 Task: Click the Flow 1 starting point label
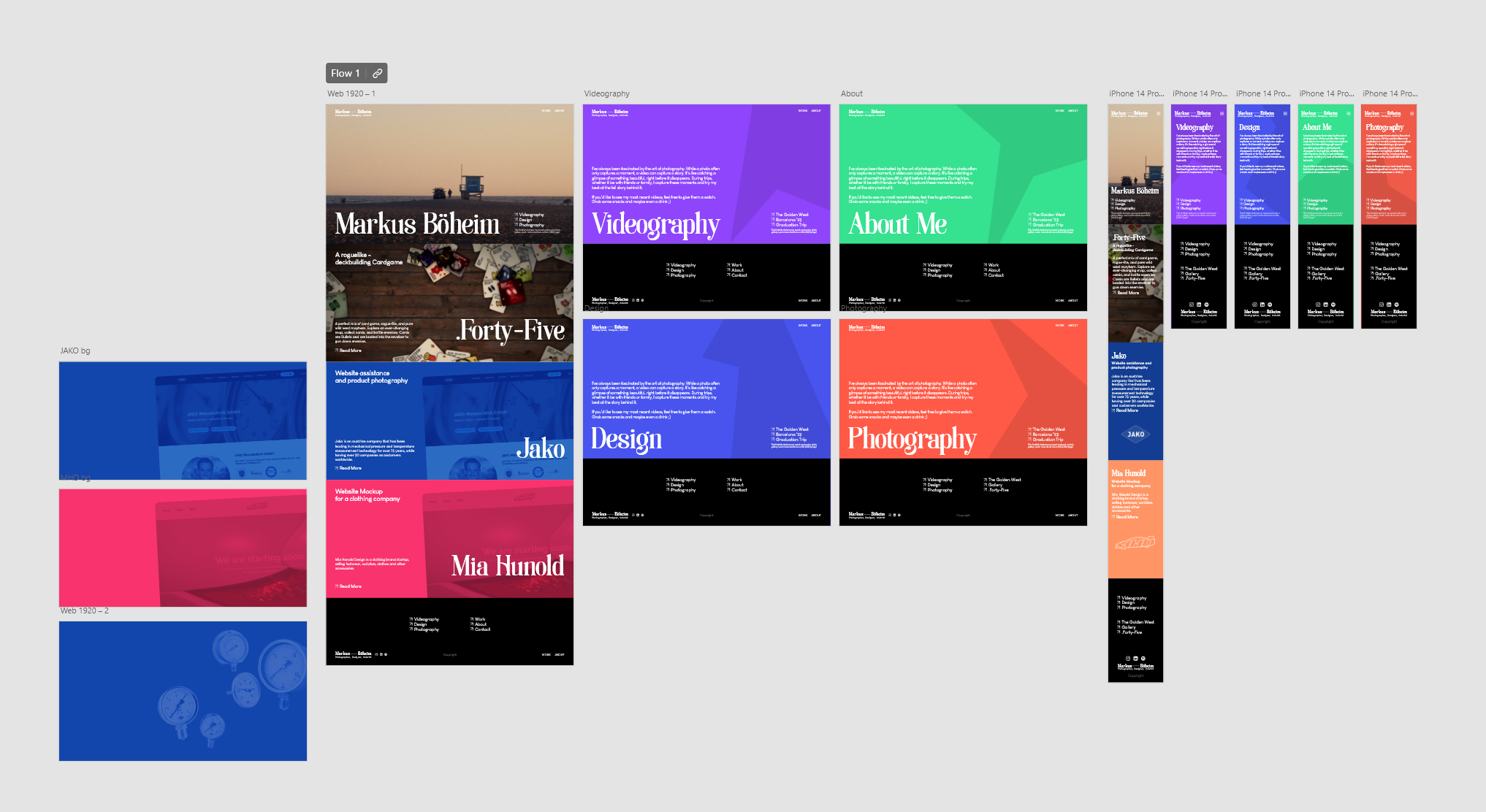(x=345, y=73)
